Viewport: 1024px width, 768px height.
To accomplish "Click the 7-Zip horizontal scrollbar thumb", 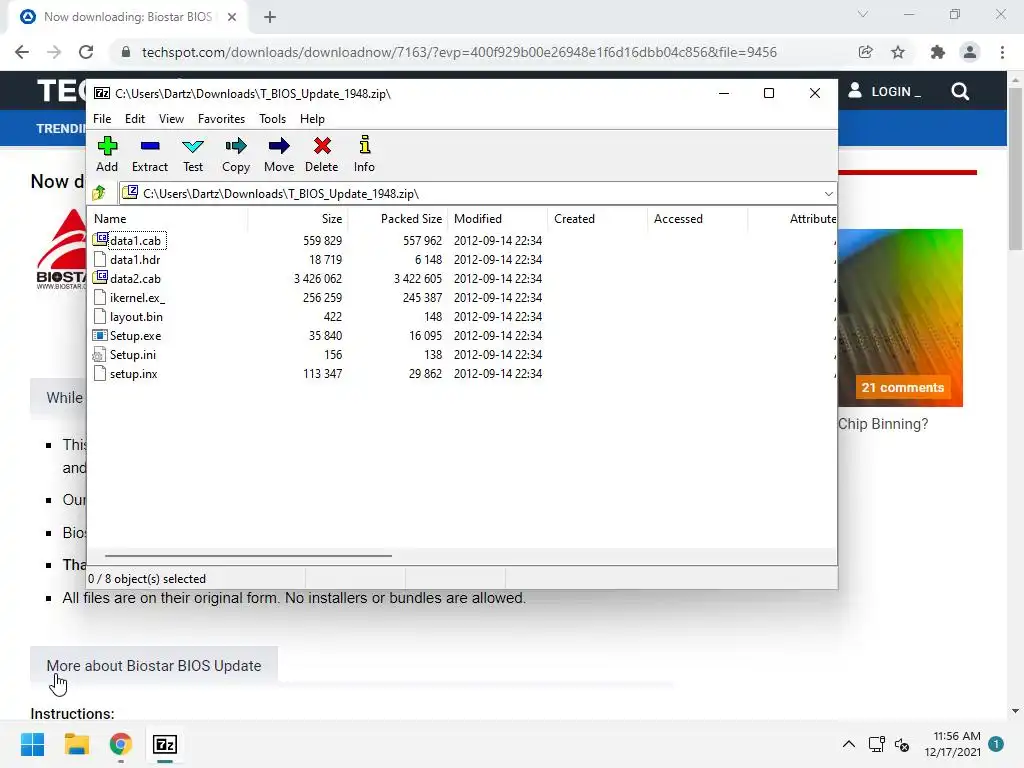I will 248,556.
